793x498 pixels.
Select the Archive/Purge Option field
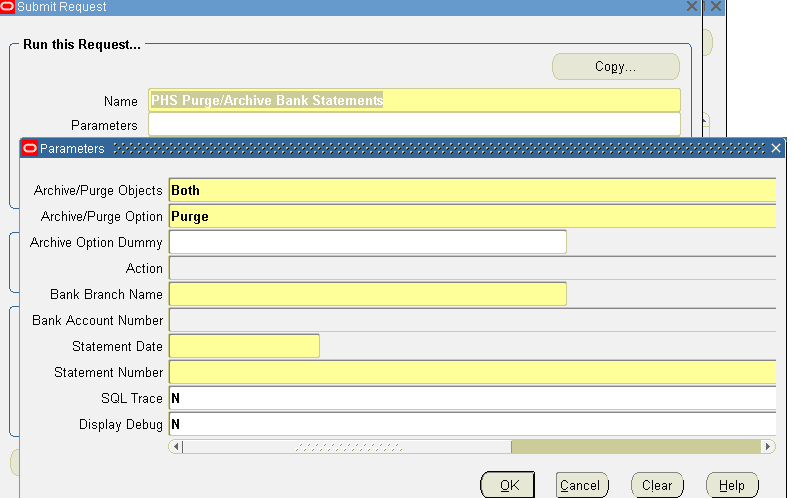(x=472, y=216)
